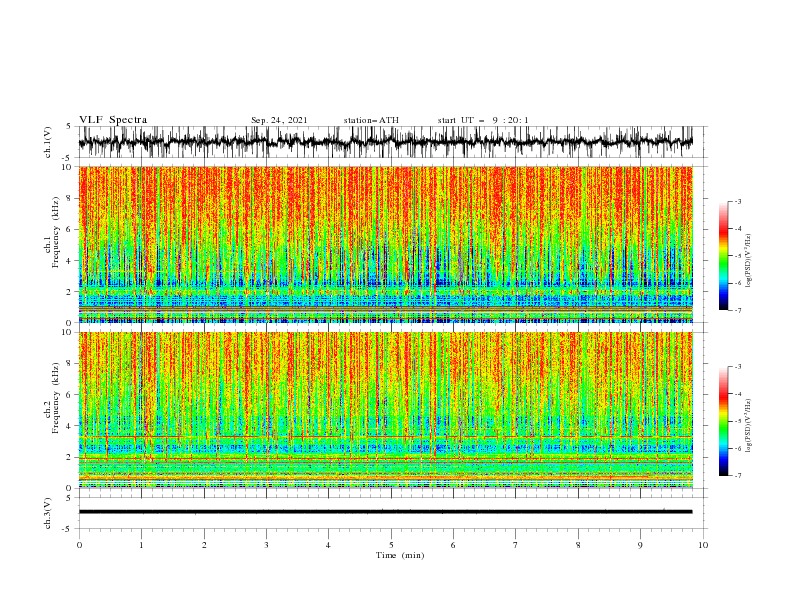Click time axis tick label '3'
Viewport: 792px width, 612px height.
[x=266, y=545]
